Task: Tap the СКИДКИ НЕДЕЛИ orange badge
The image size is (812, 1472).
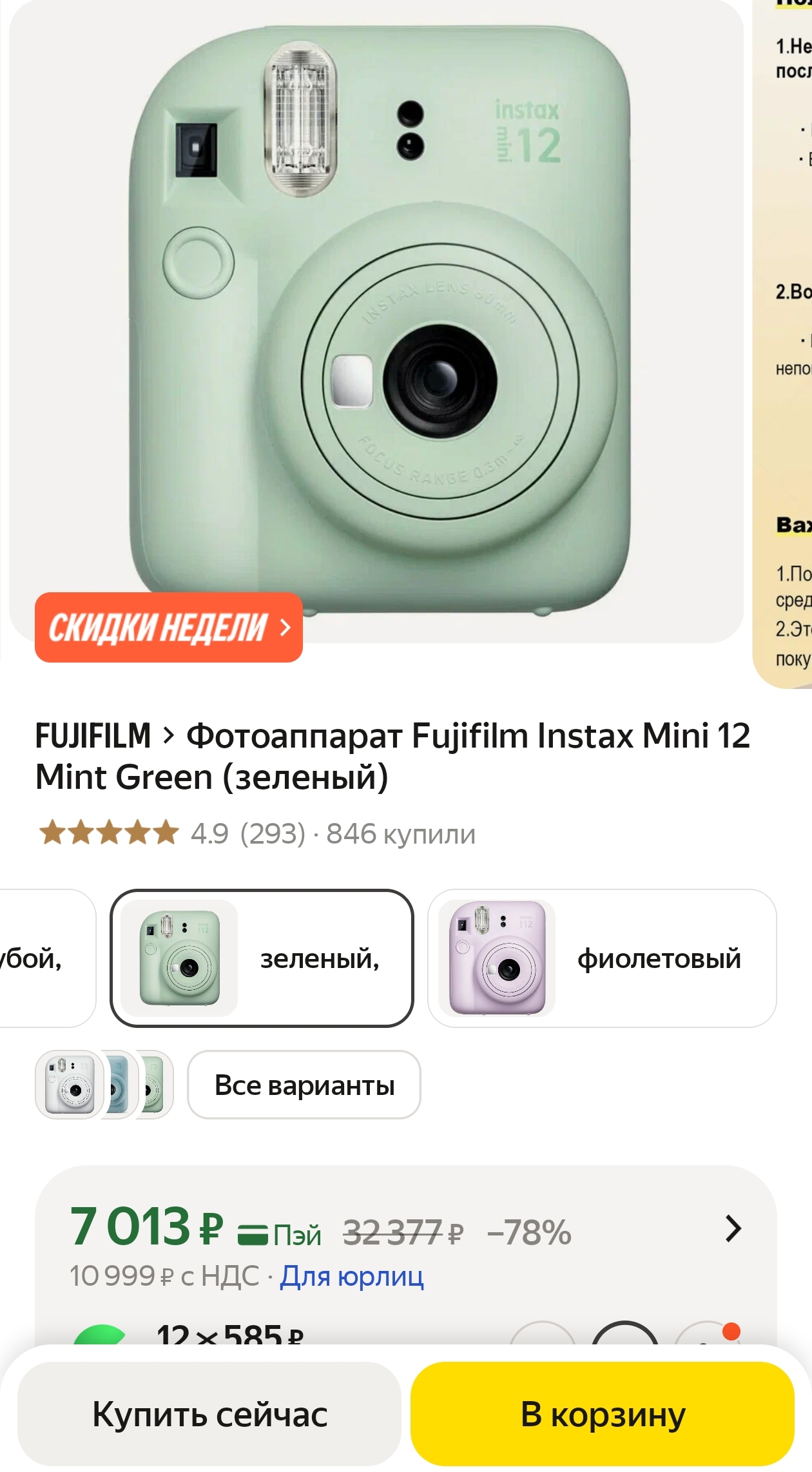Action: [x=169, y=627]
